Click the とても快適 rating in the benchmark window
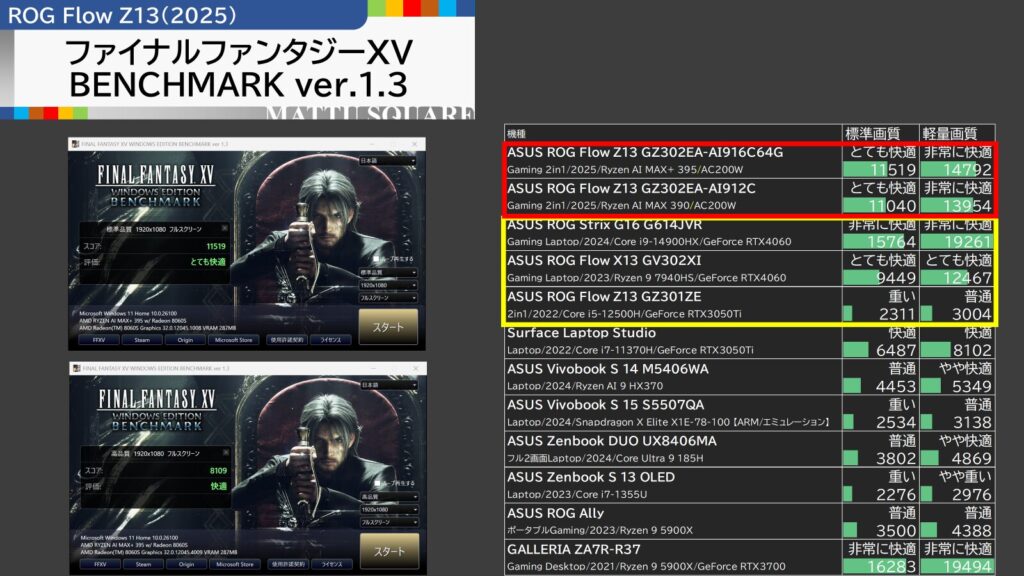This screenshot has height=576, width=1024. click(208, 262)
